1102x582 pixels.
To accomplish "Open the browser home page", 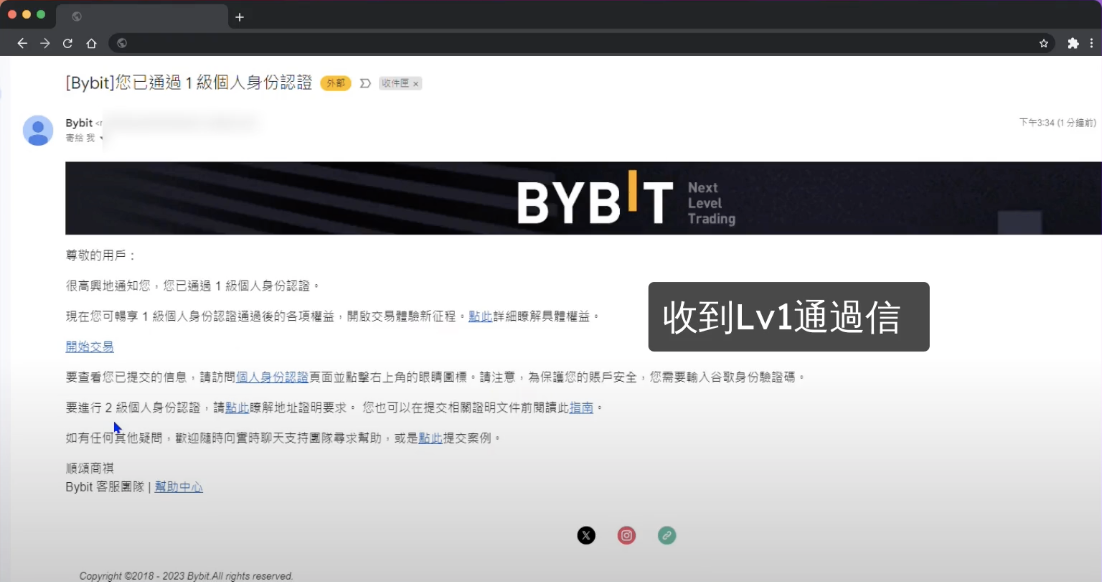I will tap(91, 44).
